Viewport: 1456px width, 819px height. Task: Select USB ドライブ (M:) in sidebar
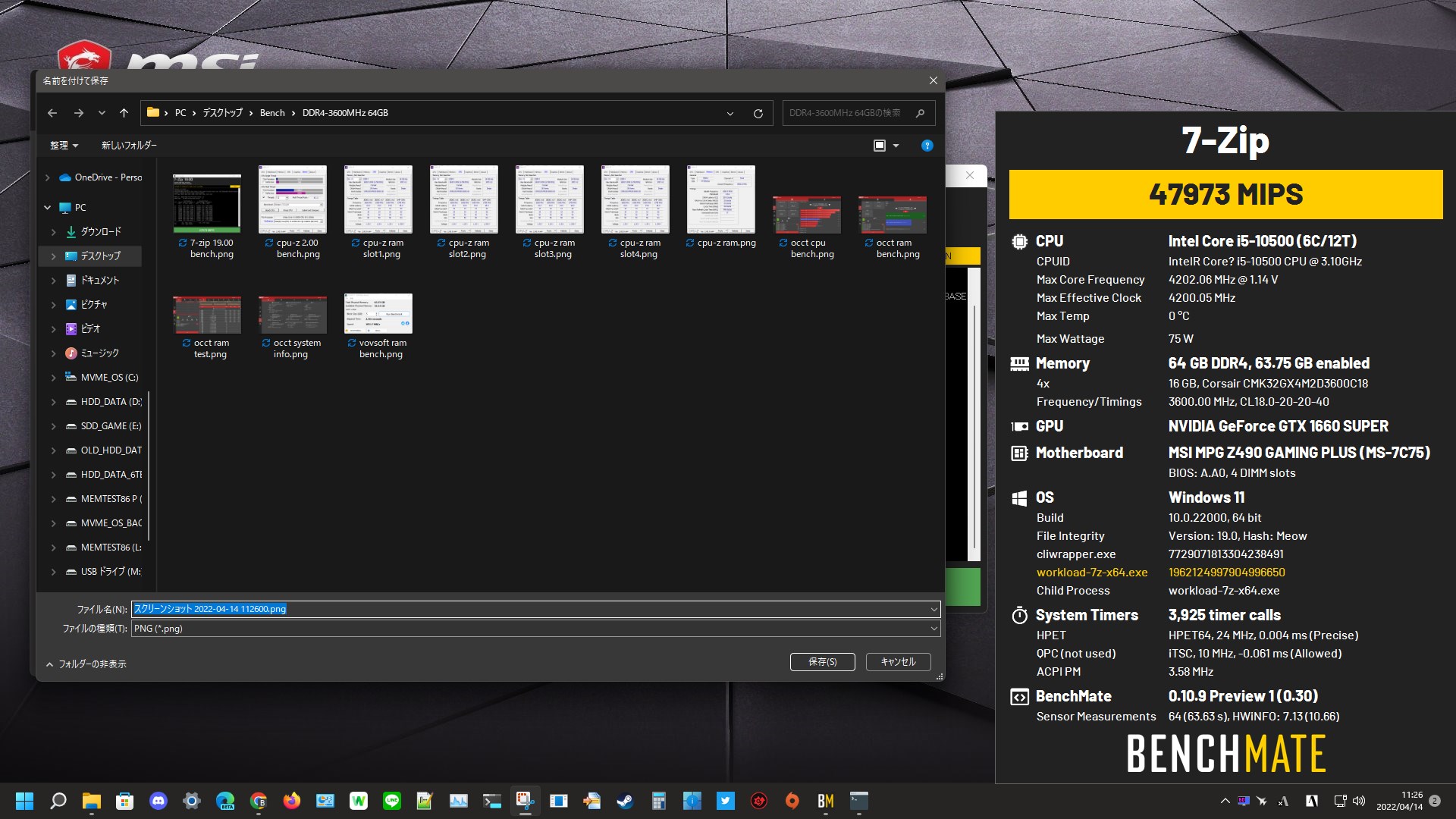point(111,572)
